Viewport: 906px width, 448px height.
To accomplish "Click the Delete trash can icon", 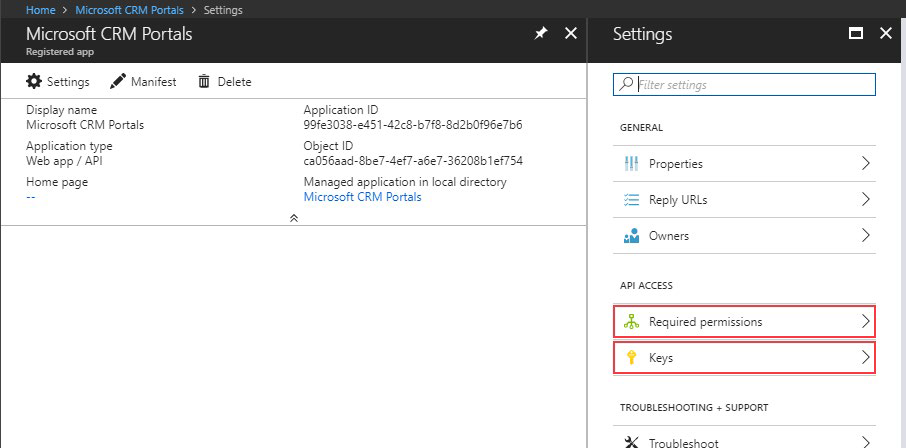I will (x=204, y=82).
